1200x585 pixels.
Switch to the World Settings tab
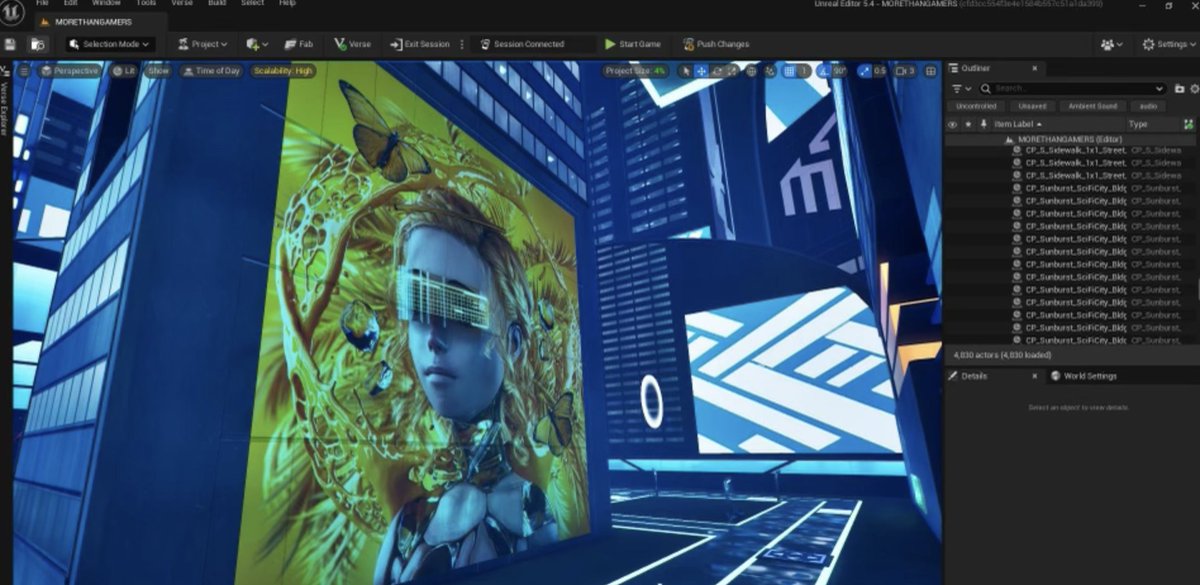tap(1083, 376)
